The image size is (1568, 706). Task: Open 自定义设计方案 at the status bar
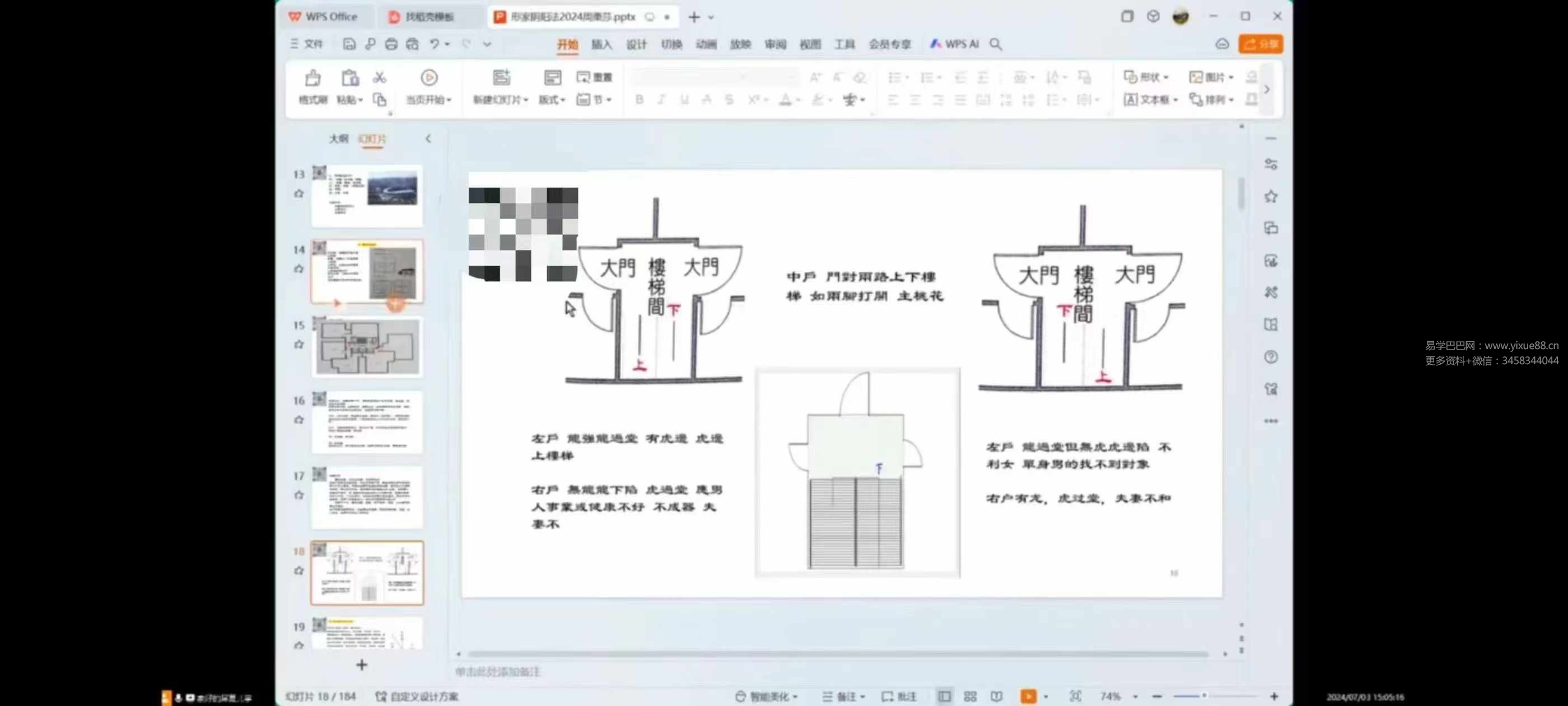point(424,696)
